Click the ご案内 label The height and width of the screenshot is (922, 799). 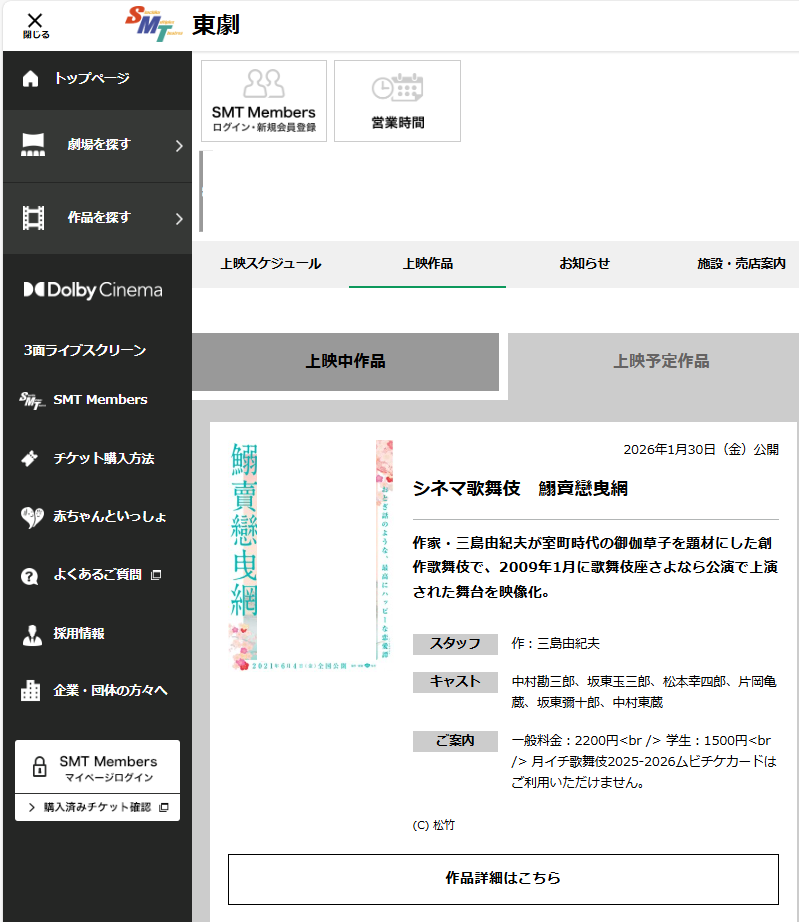pos(455,741)
